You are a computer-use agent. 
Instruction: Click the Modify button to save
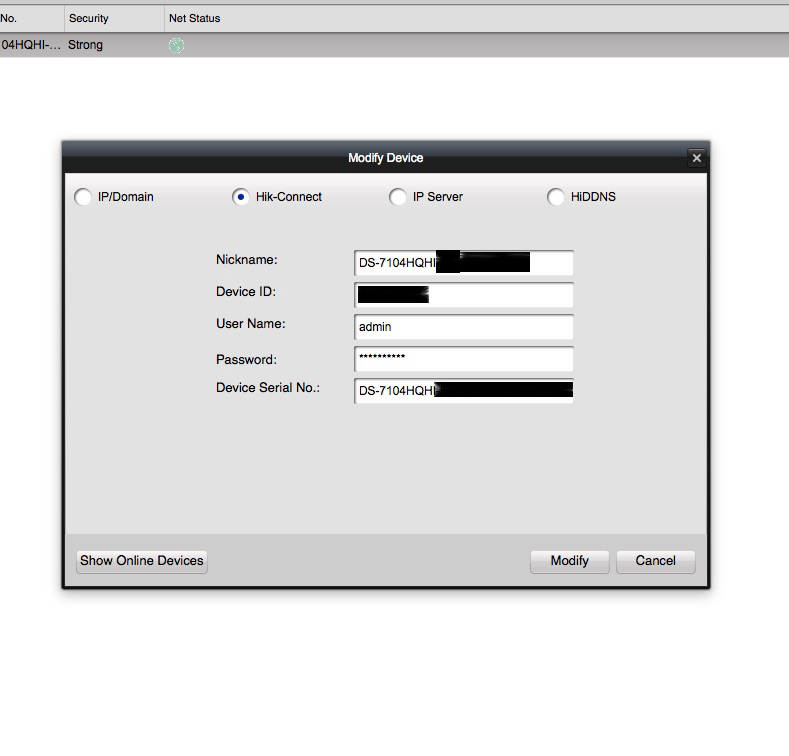point(569,561)
